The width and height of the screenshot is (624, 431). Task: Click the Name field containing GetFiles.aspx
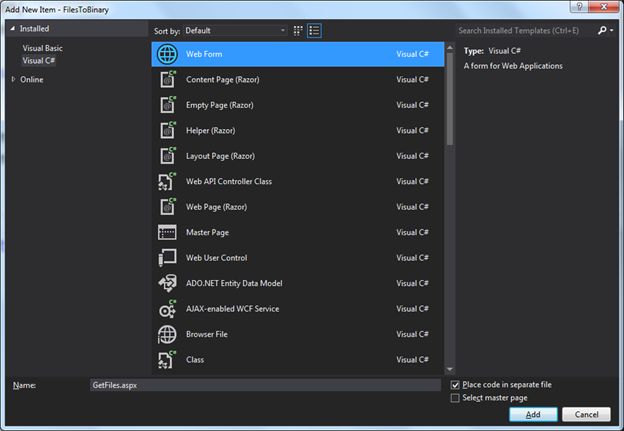(265, 385)
